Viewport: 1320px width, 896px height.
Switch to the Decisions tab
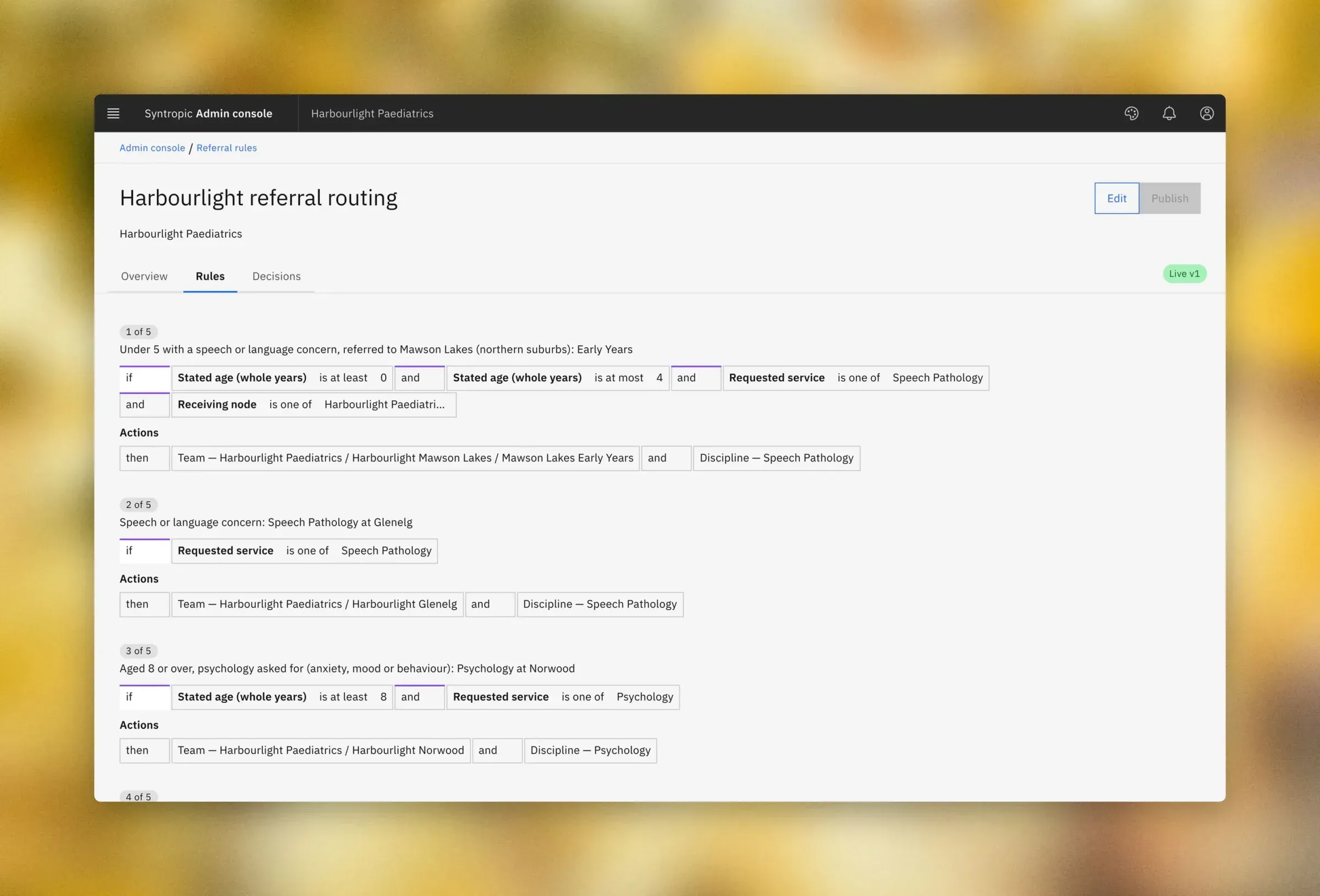coord(276,276)
